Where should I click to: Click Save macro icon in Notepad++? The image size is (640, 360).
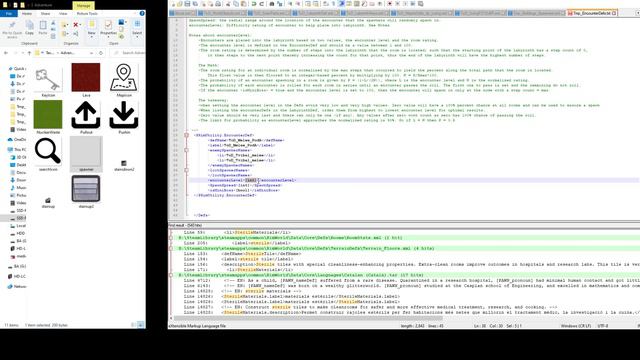click(x=420, y=4)
